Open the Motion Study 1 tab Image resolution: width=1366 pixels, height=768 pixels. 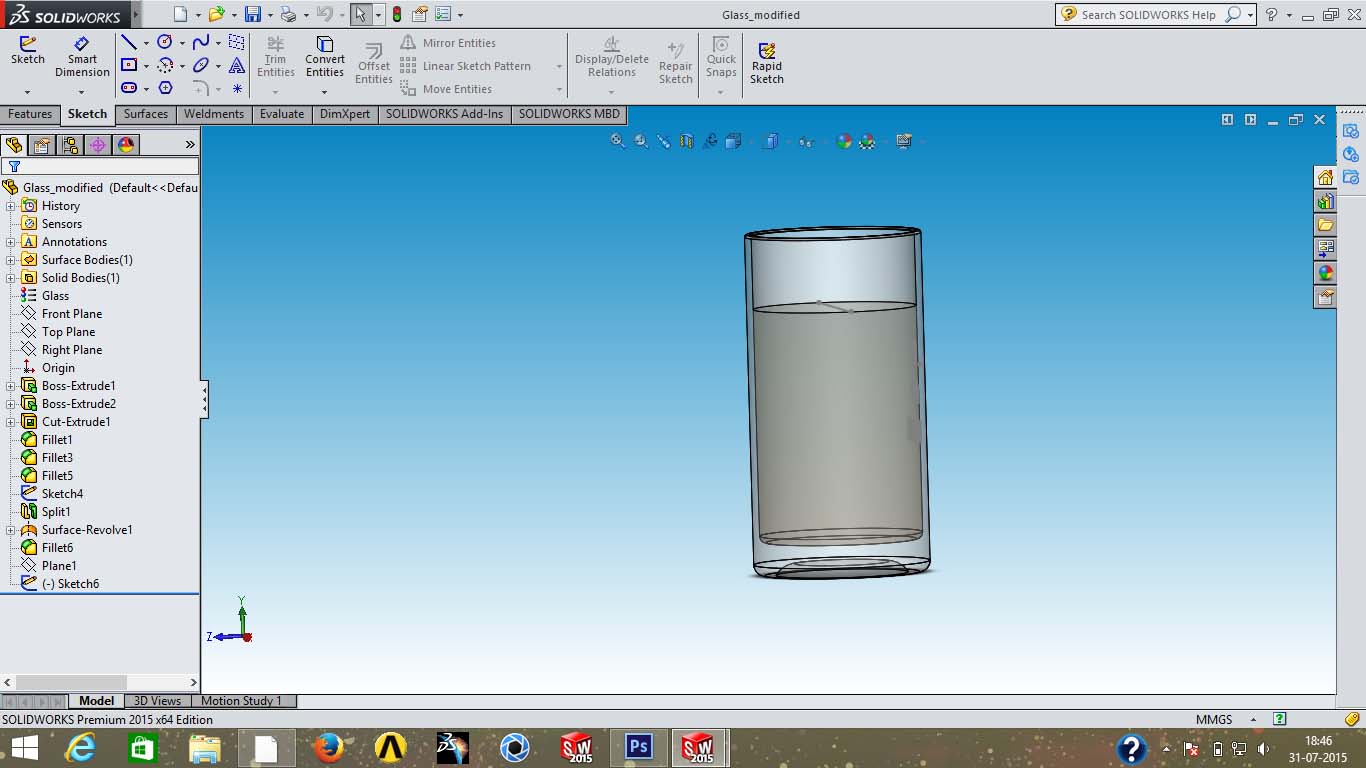(242, 701)
